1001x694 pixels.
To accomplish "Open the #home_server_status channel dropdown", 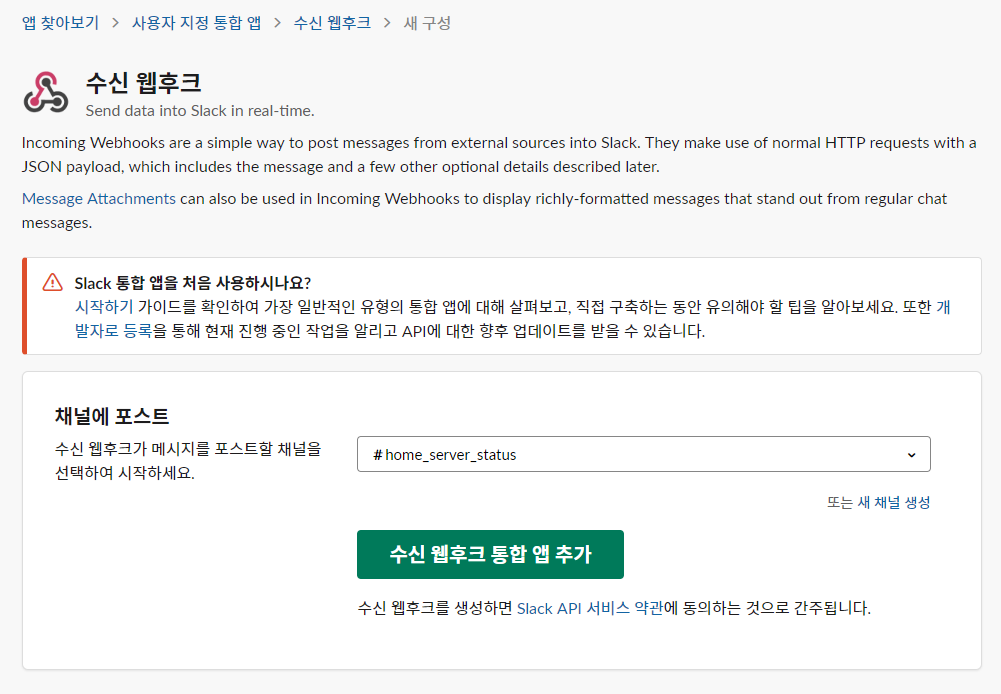I will pos(644,454).
